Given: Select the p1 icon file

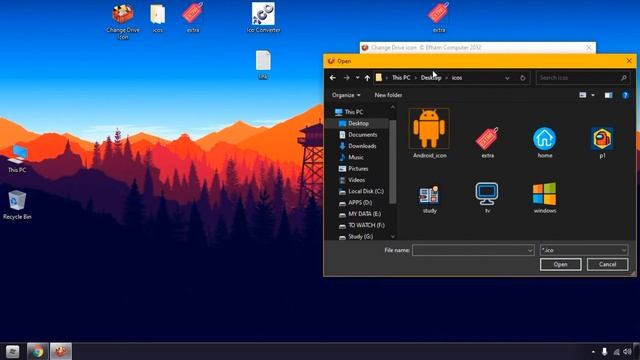Looking at the screenshot, I should click(x=602, y=143).
